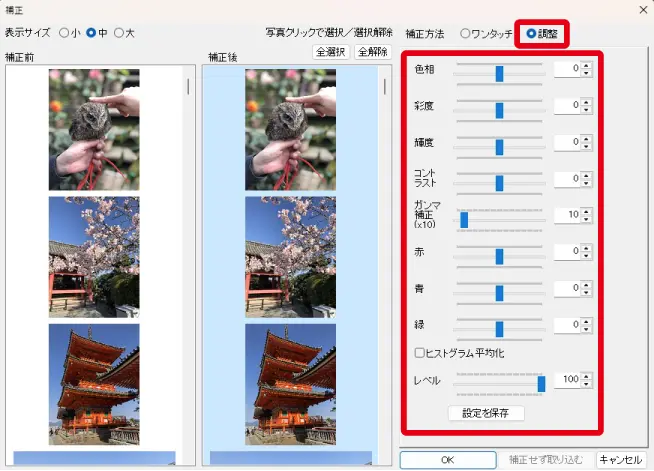This screenshot has height=471, width=654.
Task: Click the 全解除 button
Action: [x=373, y=52]
